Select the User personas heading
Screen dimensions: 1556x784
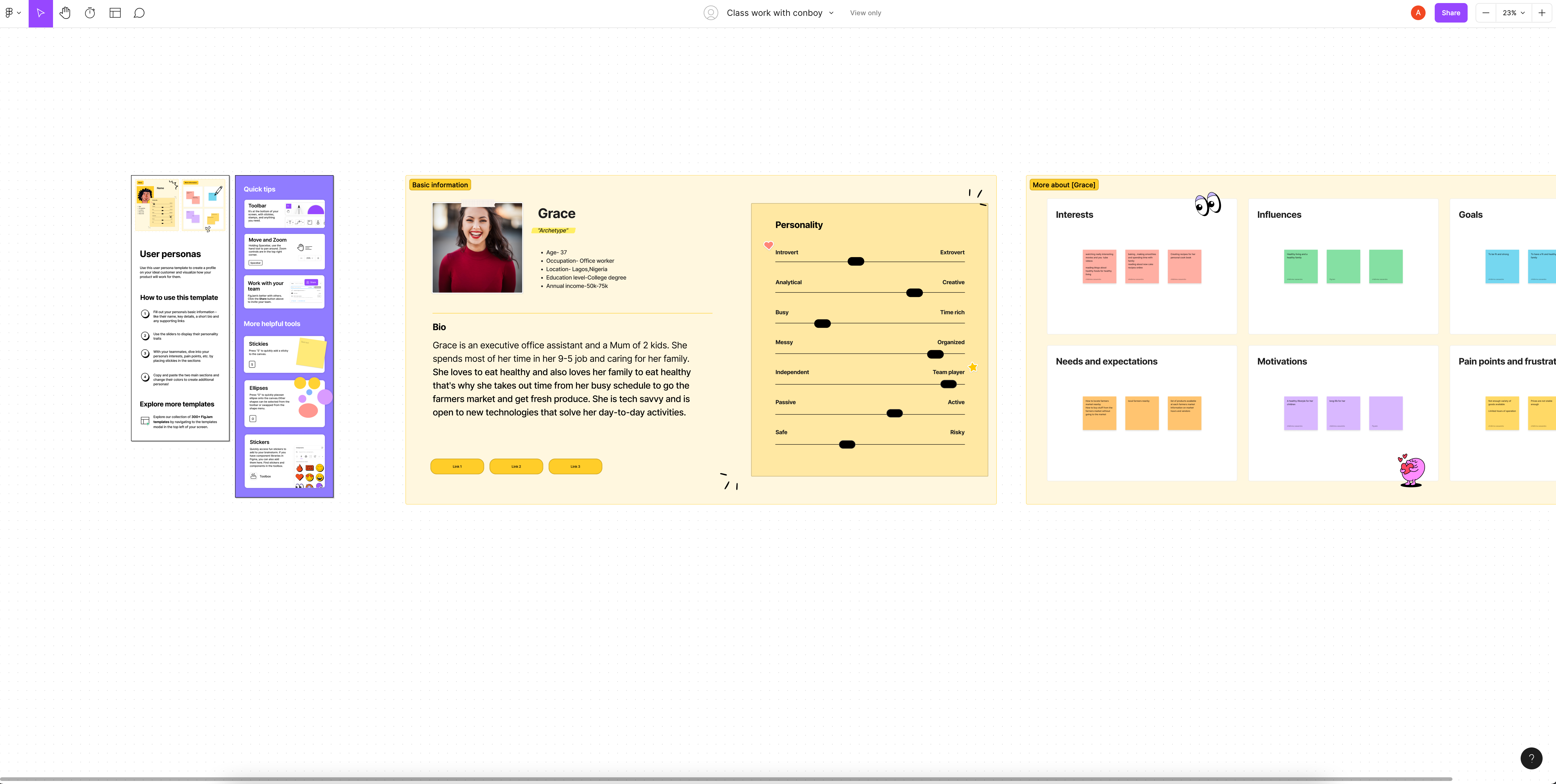[x=170, y=254]
